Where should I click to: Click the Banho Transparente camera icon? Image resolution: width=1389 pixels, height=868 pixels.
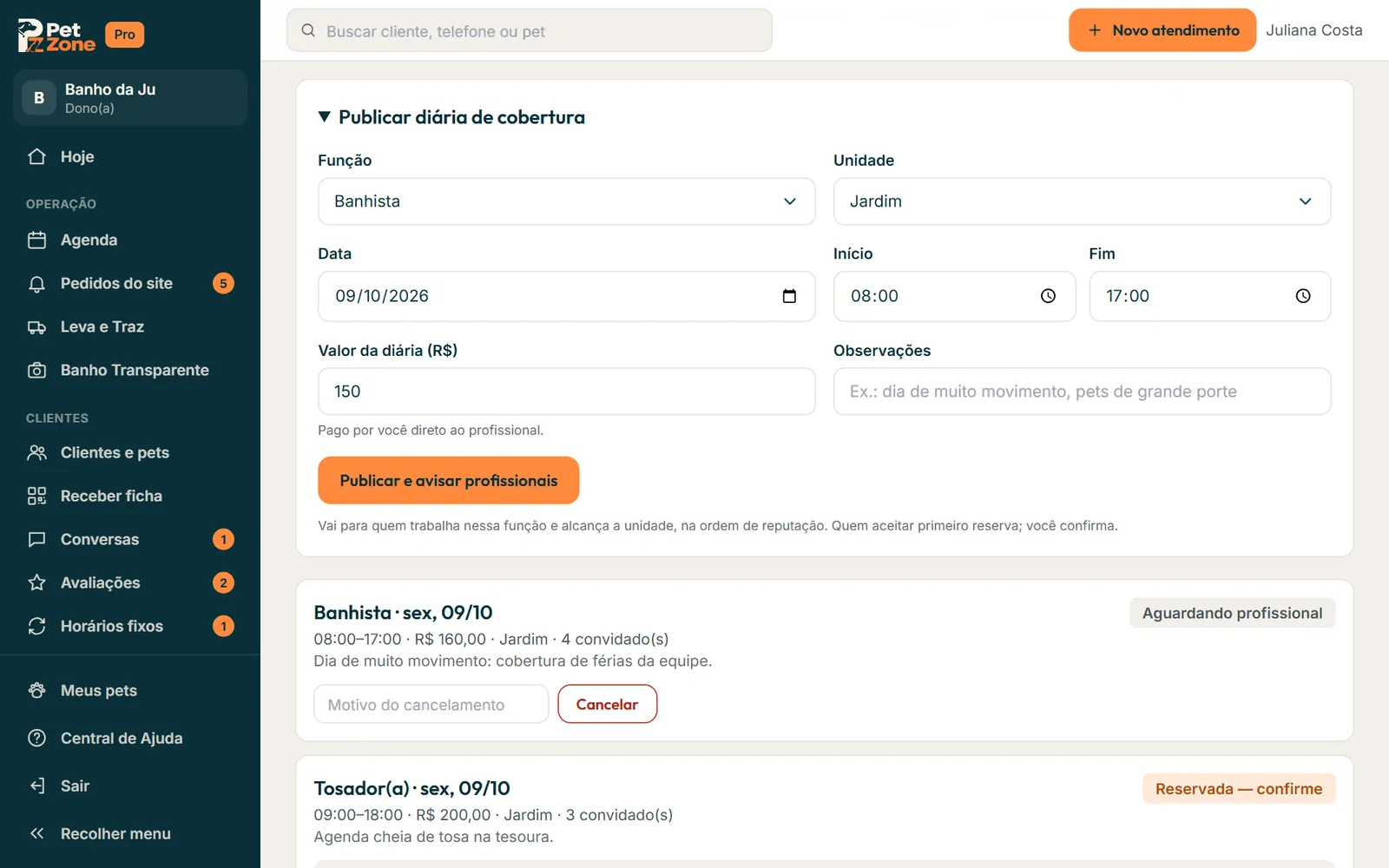click(x=36, y=370)
